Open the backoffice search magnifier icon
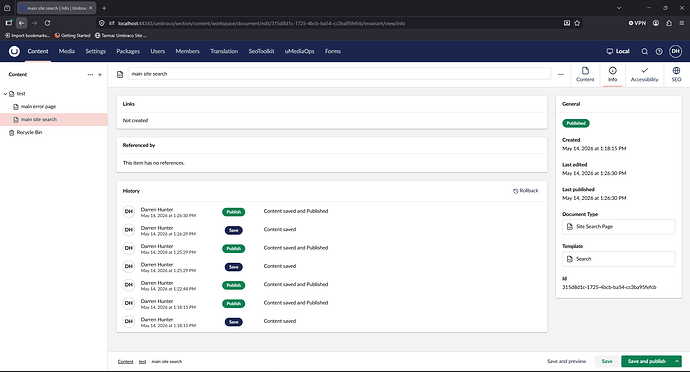This screenshot has height=372, width=690. [x=644, y=52]
